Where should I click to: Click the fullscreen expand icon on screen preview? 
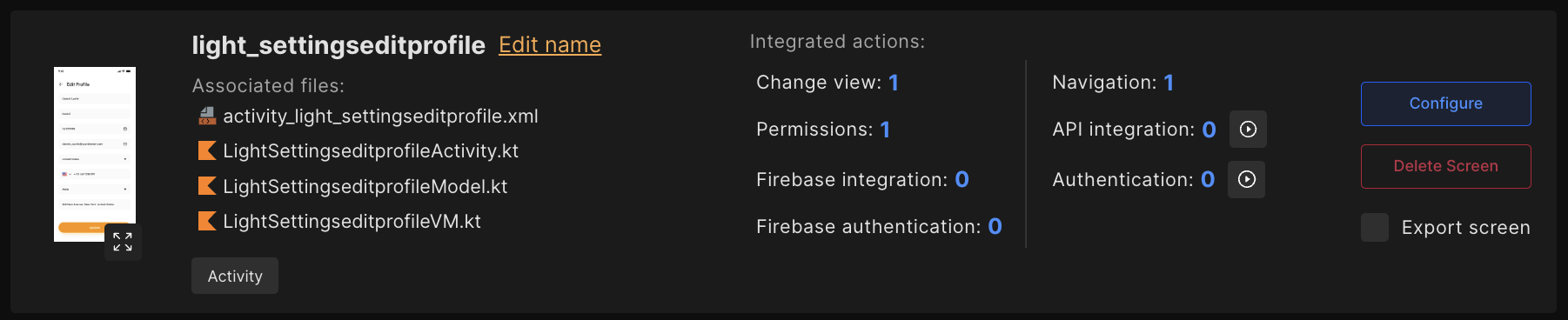(123, 242)
